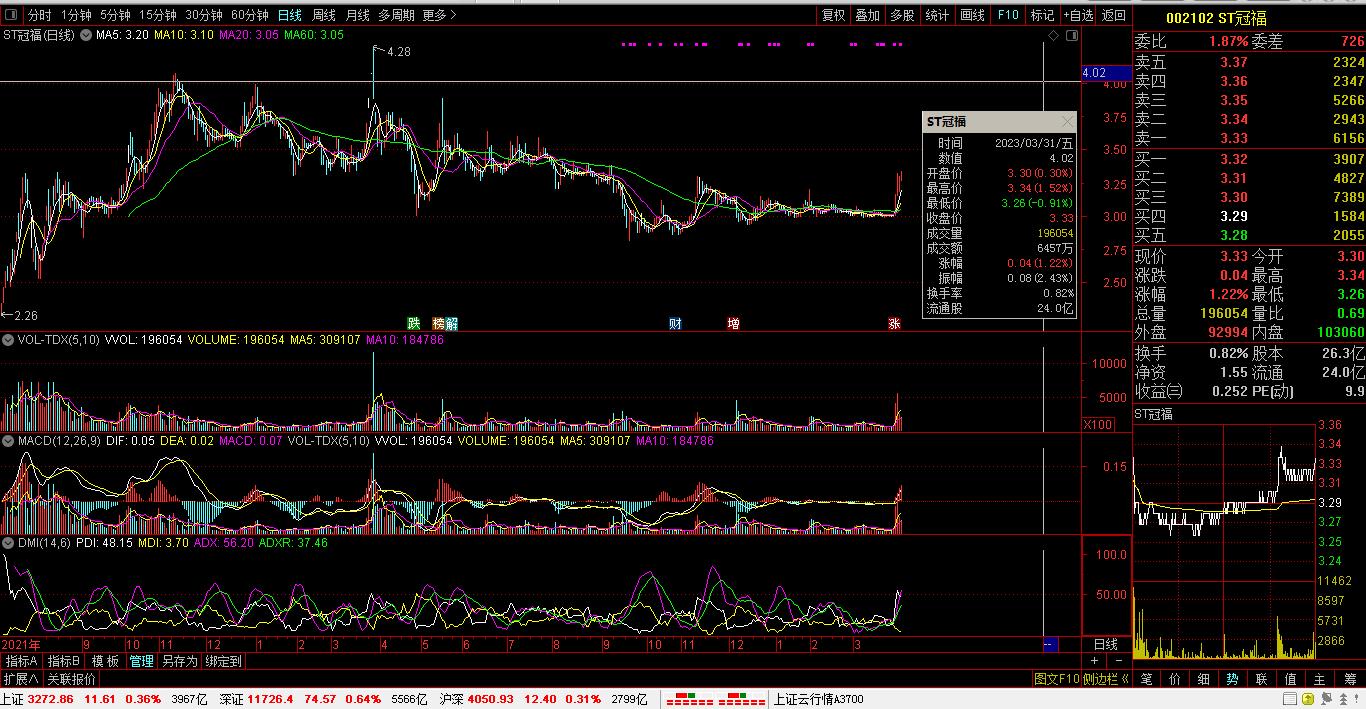The height and width of the screenshot is (709, 1366).
Task: Zoom in chart with plus button
Action: click(x=1094, y=661)
